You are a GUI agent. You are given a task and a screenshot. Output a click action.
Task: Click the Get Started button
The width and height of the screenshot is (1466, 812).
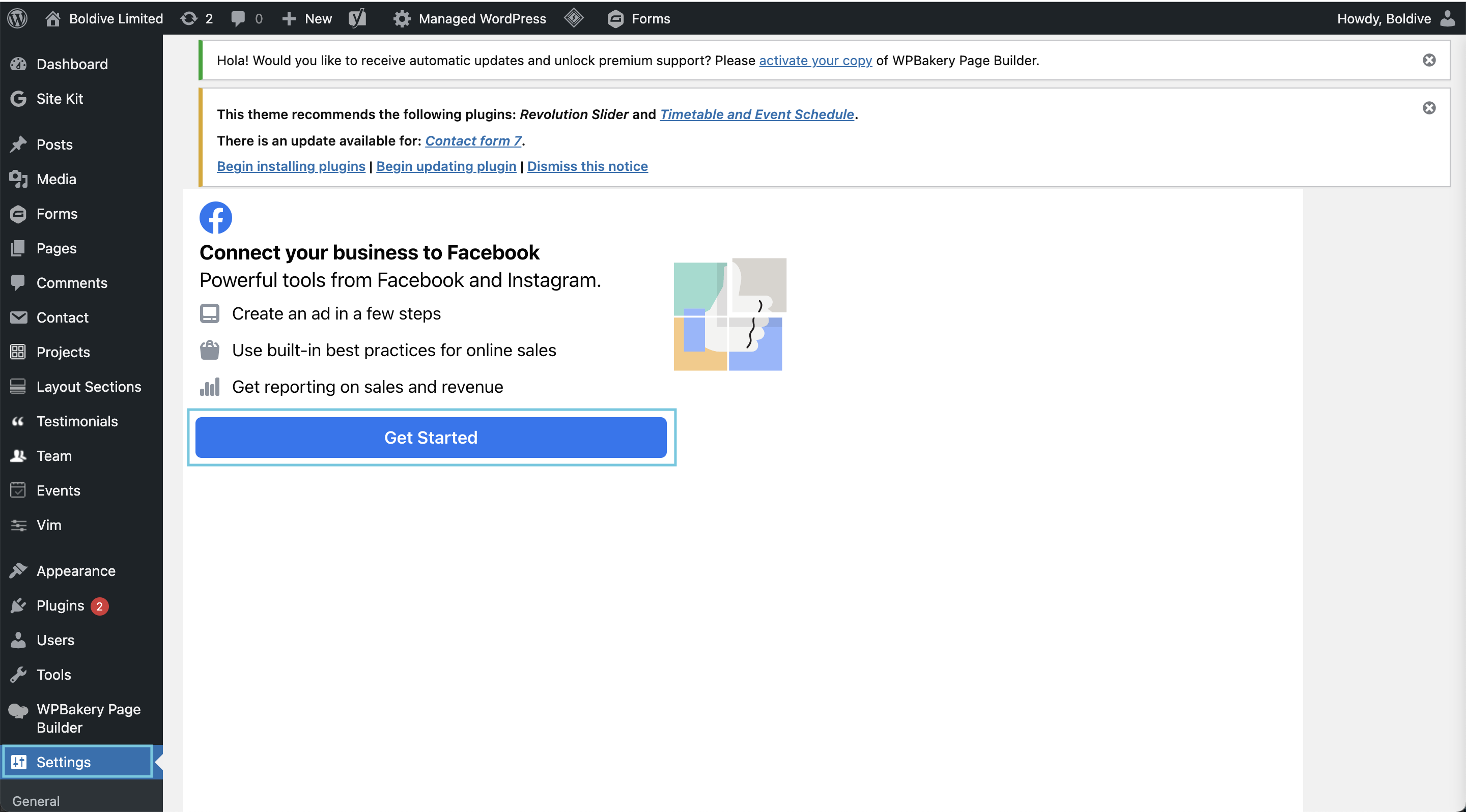(430, 437)
